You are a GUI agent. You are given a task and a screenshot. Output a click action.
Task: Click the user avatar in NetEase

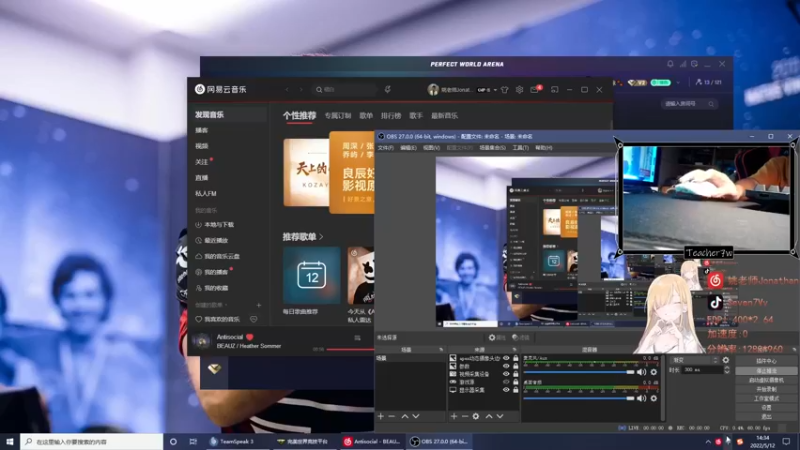[x=433, y=90]
